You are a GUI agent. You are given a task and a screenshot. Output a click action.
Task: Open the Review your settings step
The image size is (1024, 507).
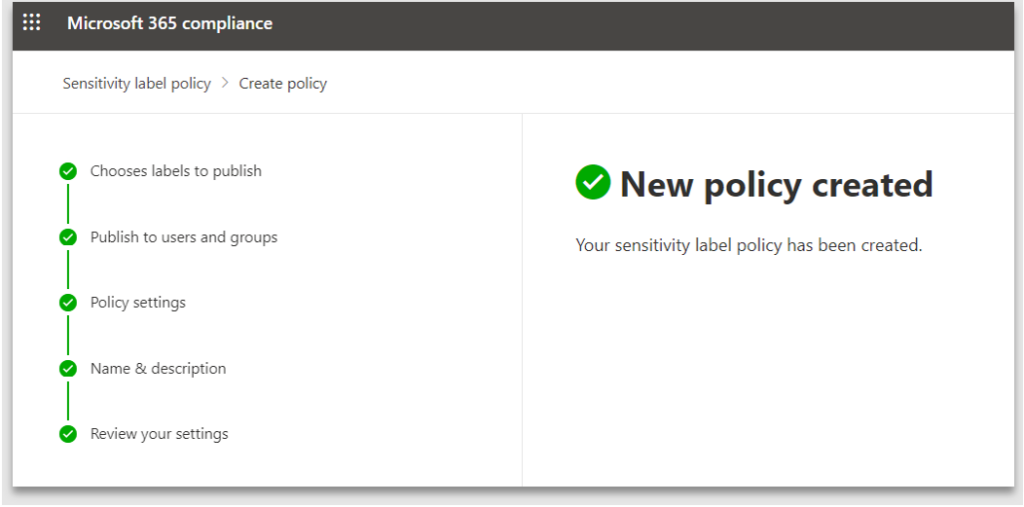159,434
